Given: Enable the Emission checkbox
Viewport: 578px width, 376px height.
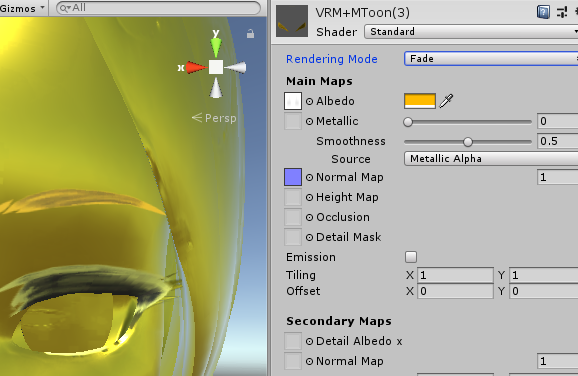Looking at the screenshot, I should [x=411, y=257].
